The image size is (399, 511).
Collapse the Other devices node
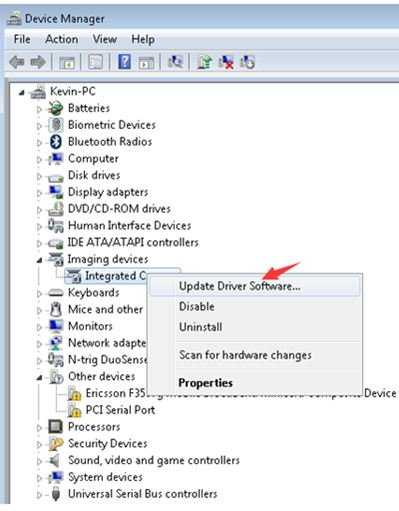point(40,377)
